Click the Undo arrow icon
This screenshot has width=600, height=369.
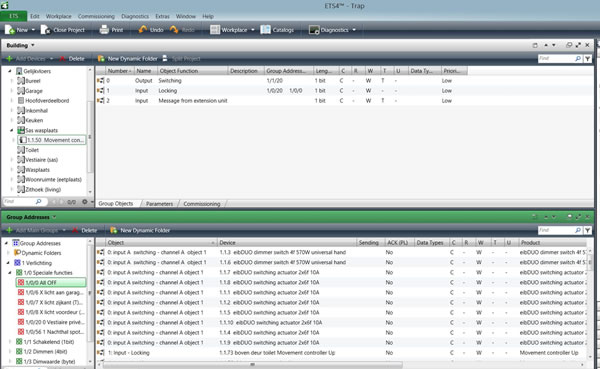click(x=143, y=29)
